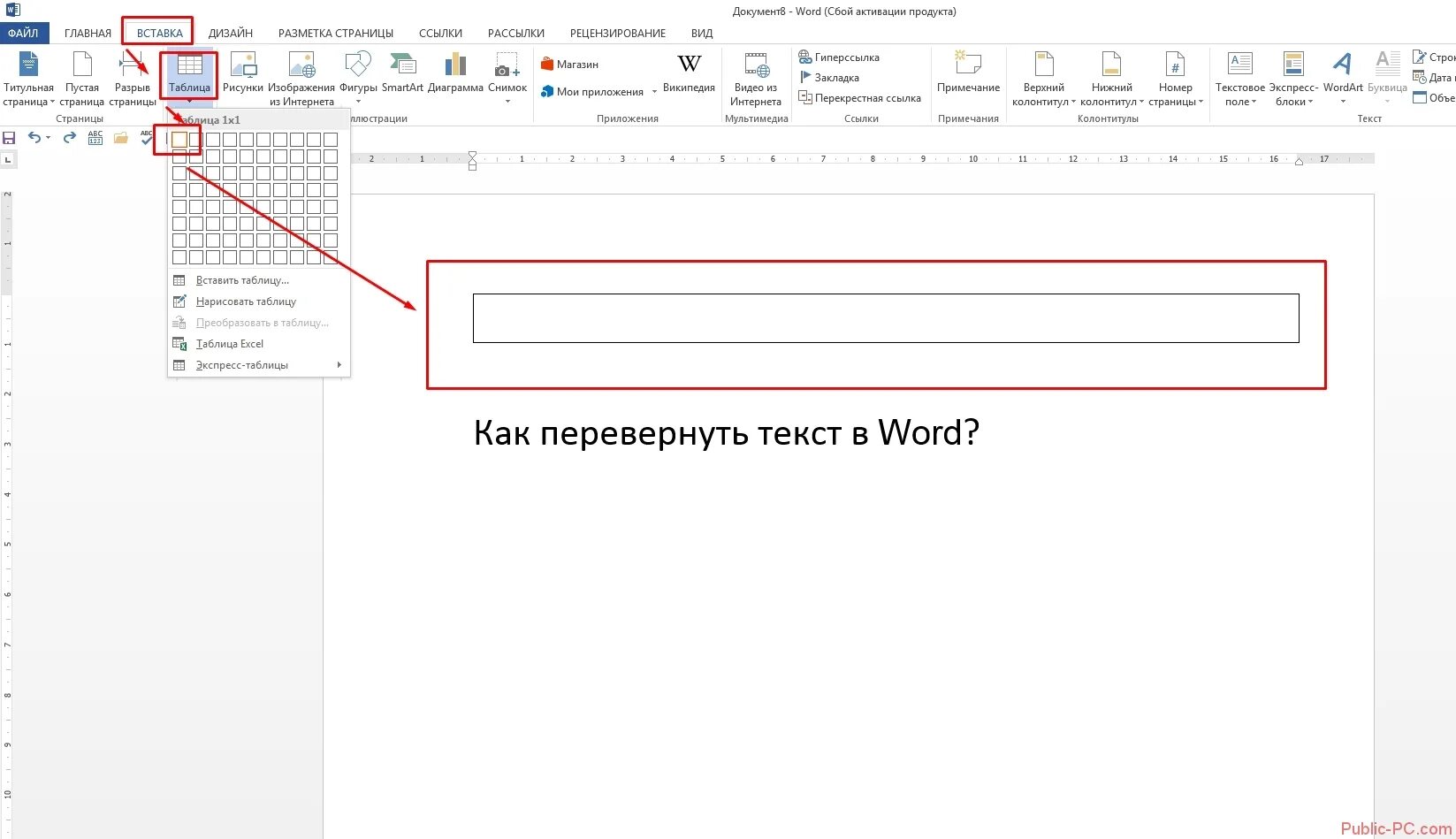
Task: Switch to the ССЫЛКИ tab
Action: click(x=440, y=33)
